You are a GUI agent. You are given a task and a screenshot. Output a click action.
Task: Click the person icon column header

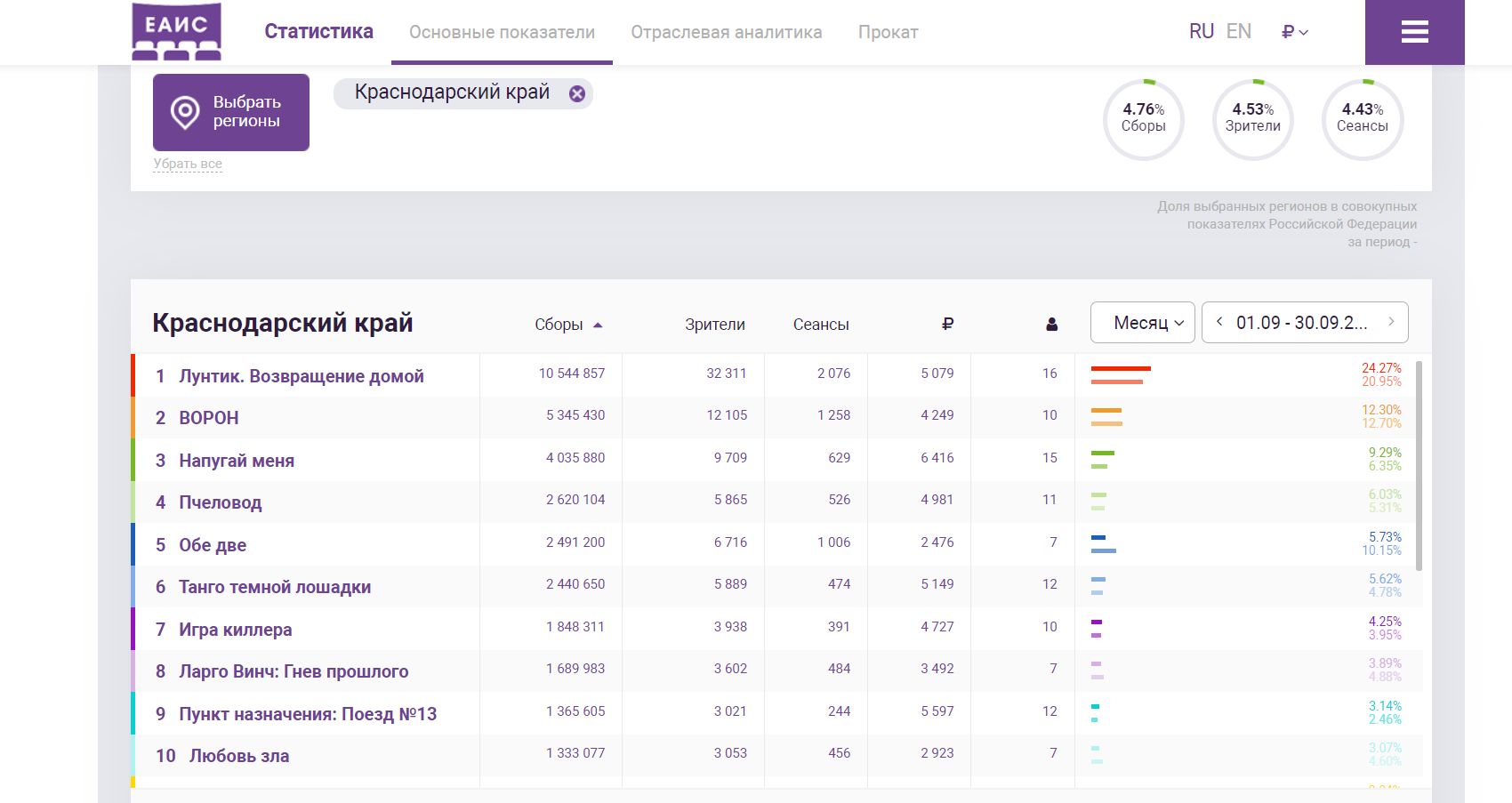(x=1051, y=325)
